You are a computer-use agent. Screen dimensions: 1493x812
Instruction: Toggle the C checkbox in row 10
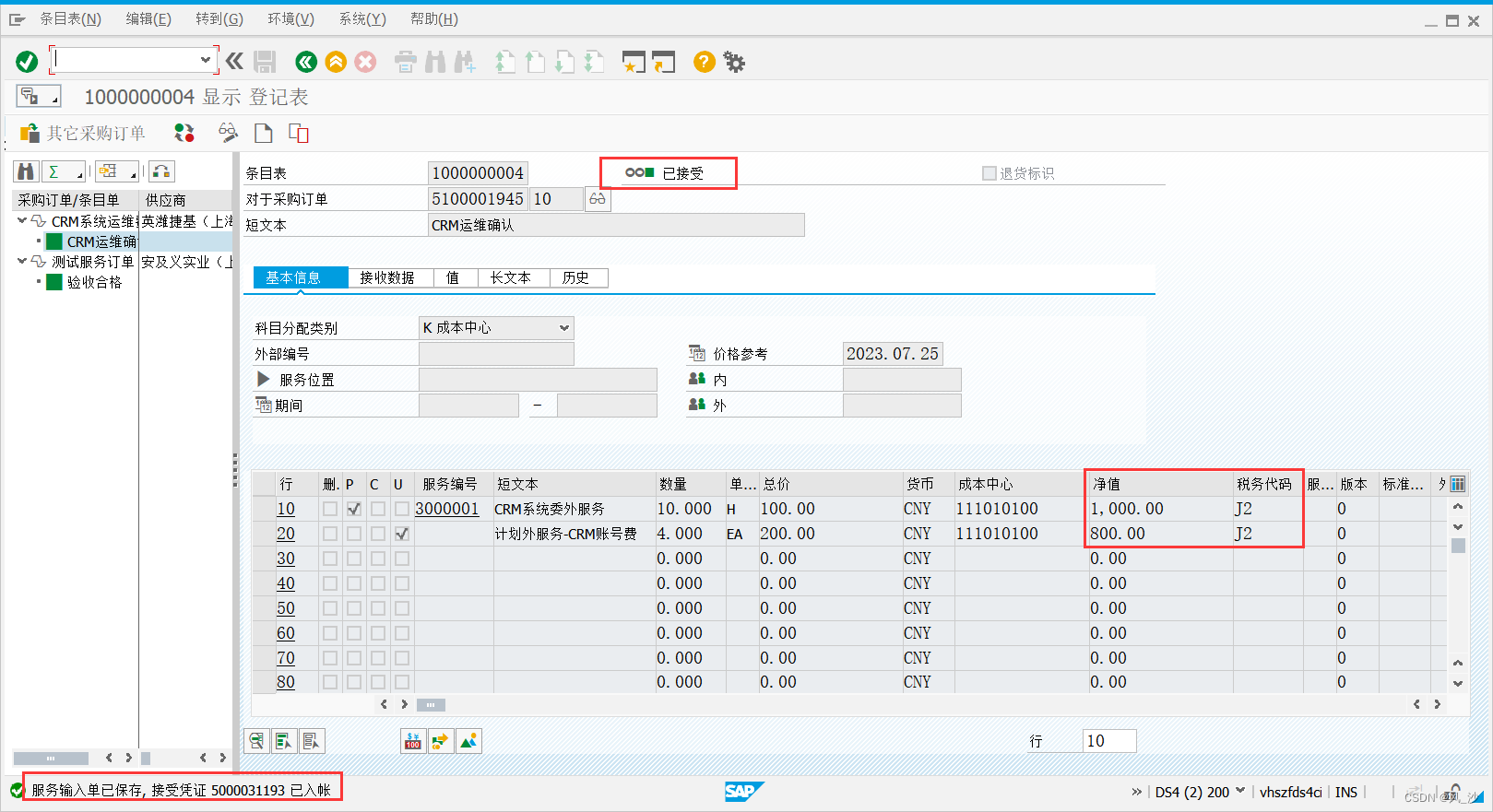pyautogui.click(x=378, y=509)
